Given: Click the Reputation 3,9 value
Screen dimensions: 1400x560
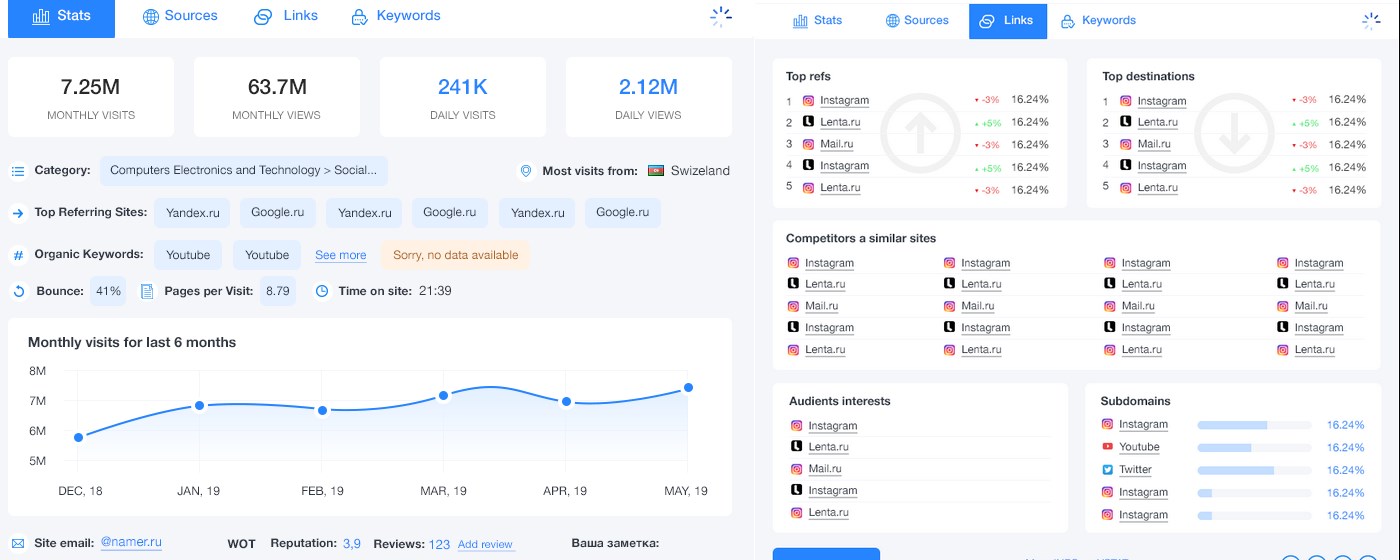Looking at the screenshot, I should [x=352, y=544].
